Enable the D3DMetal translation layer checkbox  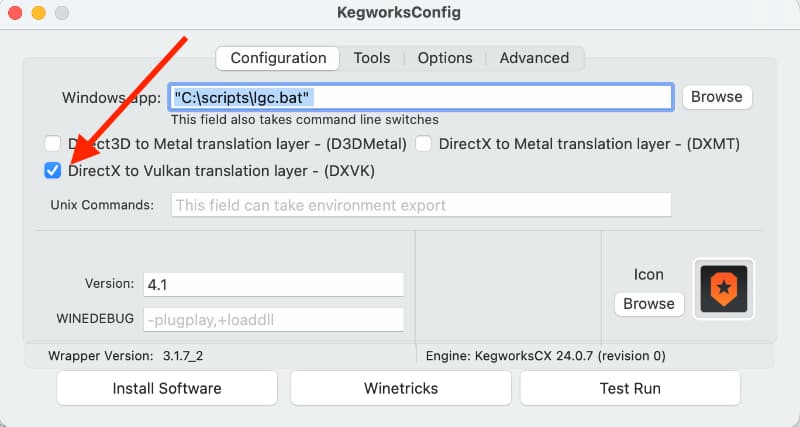(53, 144)
